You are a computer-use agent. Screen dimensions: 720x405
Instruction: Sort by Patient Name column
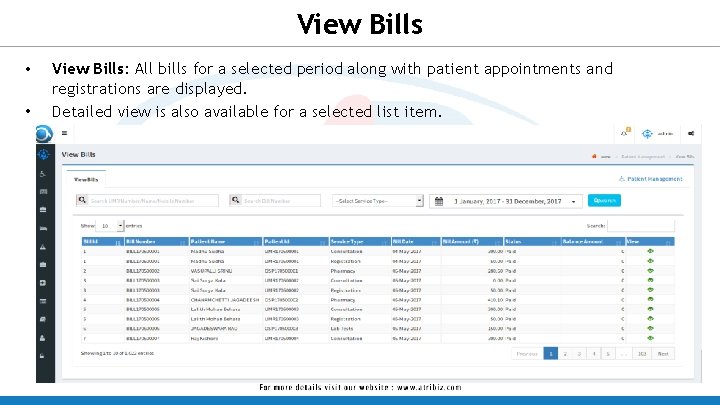(226, 242)
